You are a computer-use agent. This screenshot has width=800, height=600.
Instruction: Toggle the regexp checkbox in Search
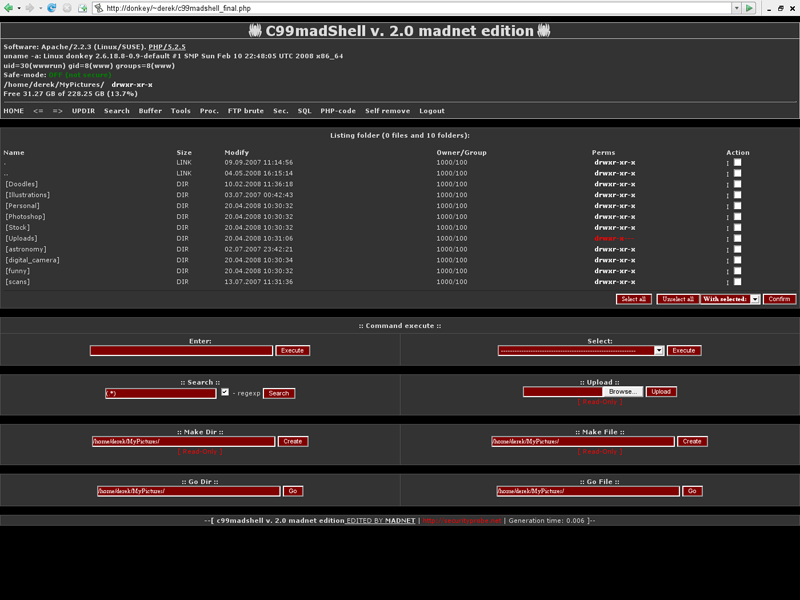coord(225,392)
